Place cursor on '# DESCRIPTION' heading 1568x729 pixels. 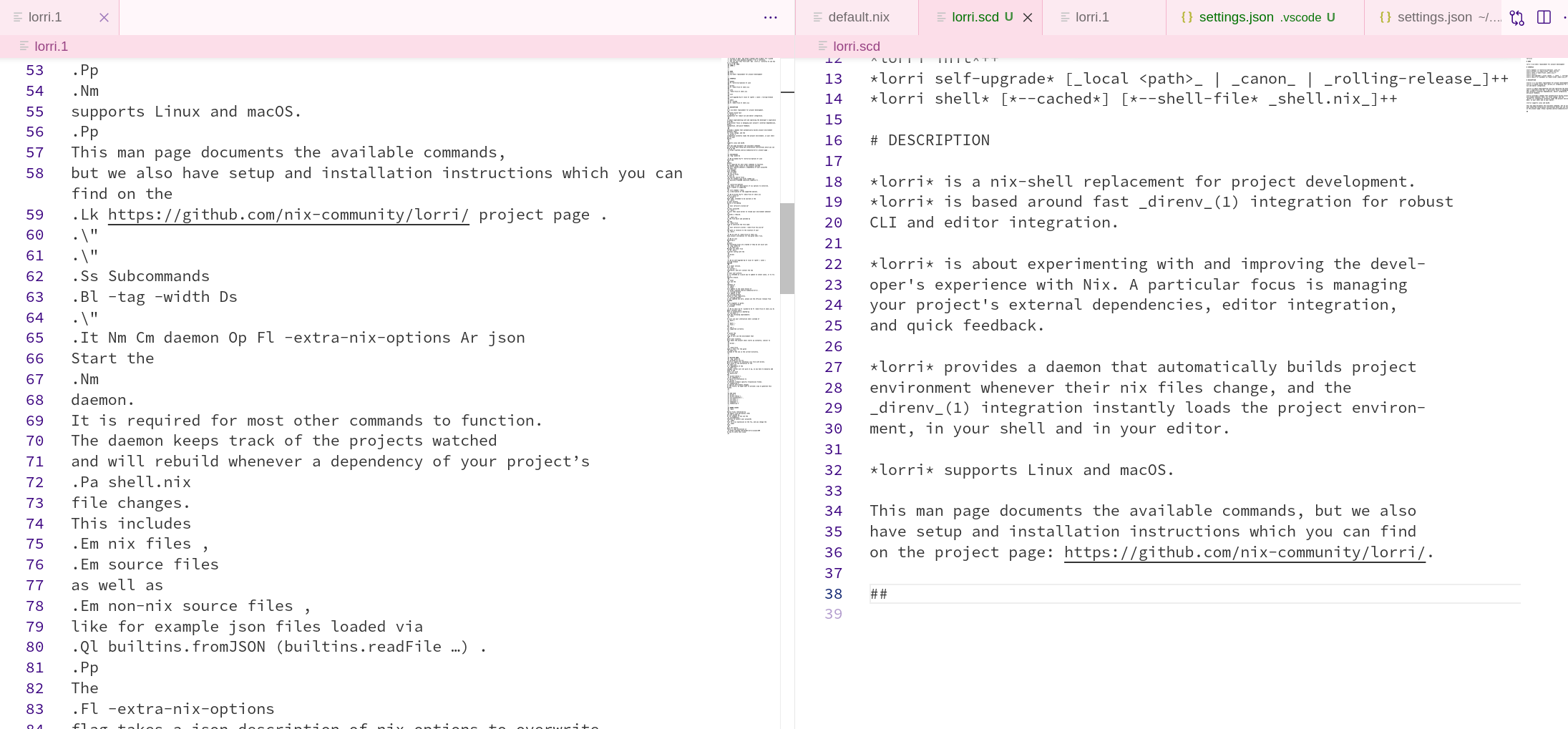pyautogui.click(x=930, y=140)
